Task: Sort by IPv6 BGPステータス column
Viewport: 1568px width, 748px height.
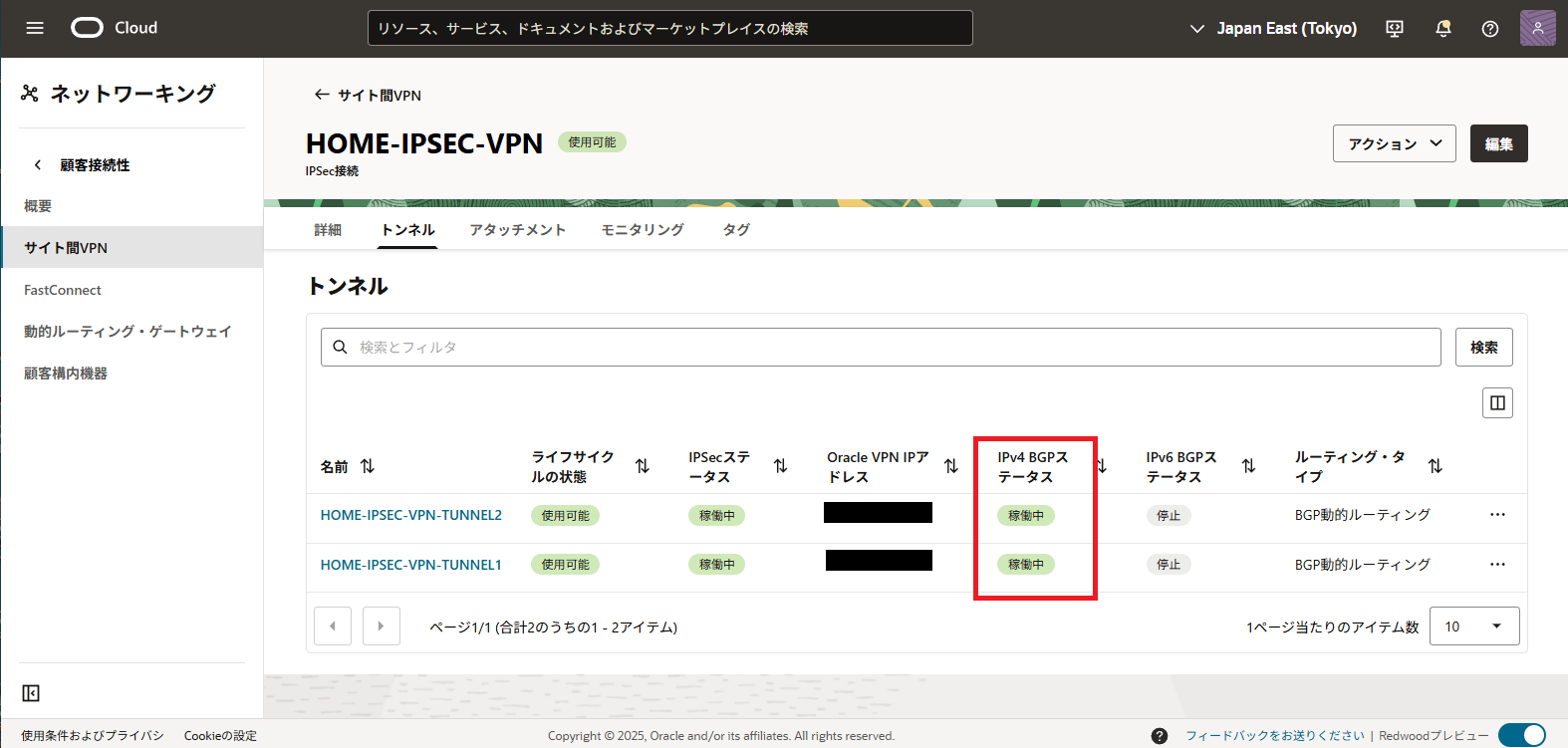Action: click(1249, 466)
